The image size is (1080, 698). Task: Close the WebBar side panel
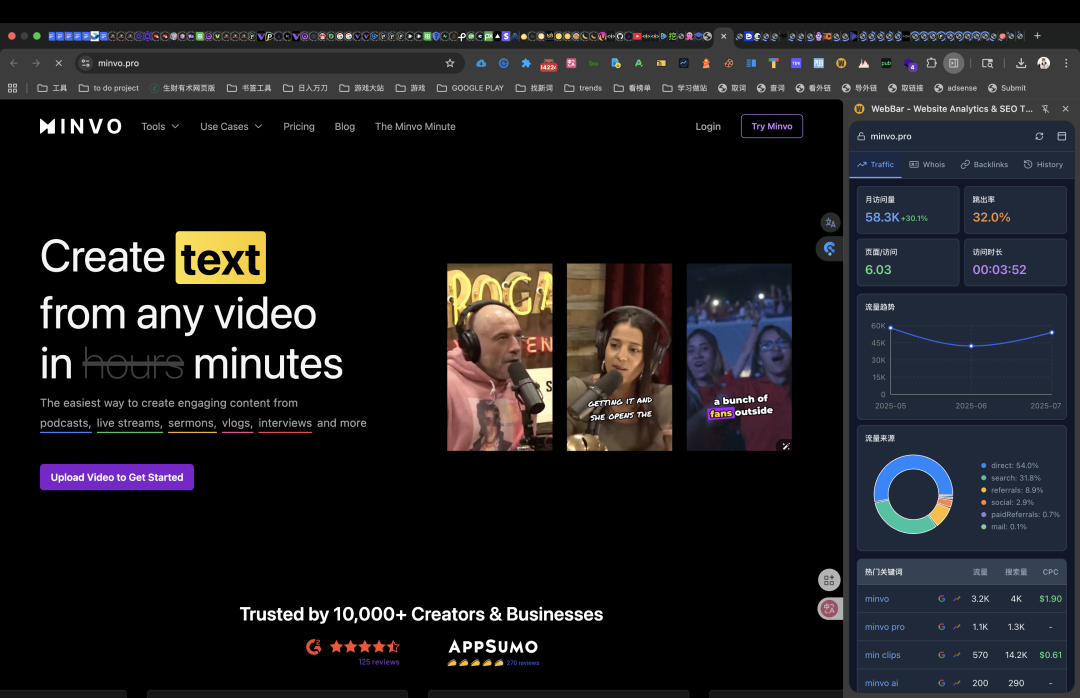(x=1066, y=109)
